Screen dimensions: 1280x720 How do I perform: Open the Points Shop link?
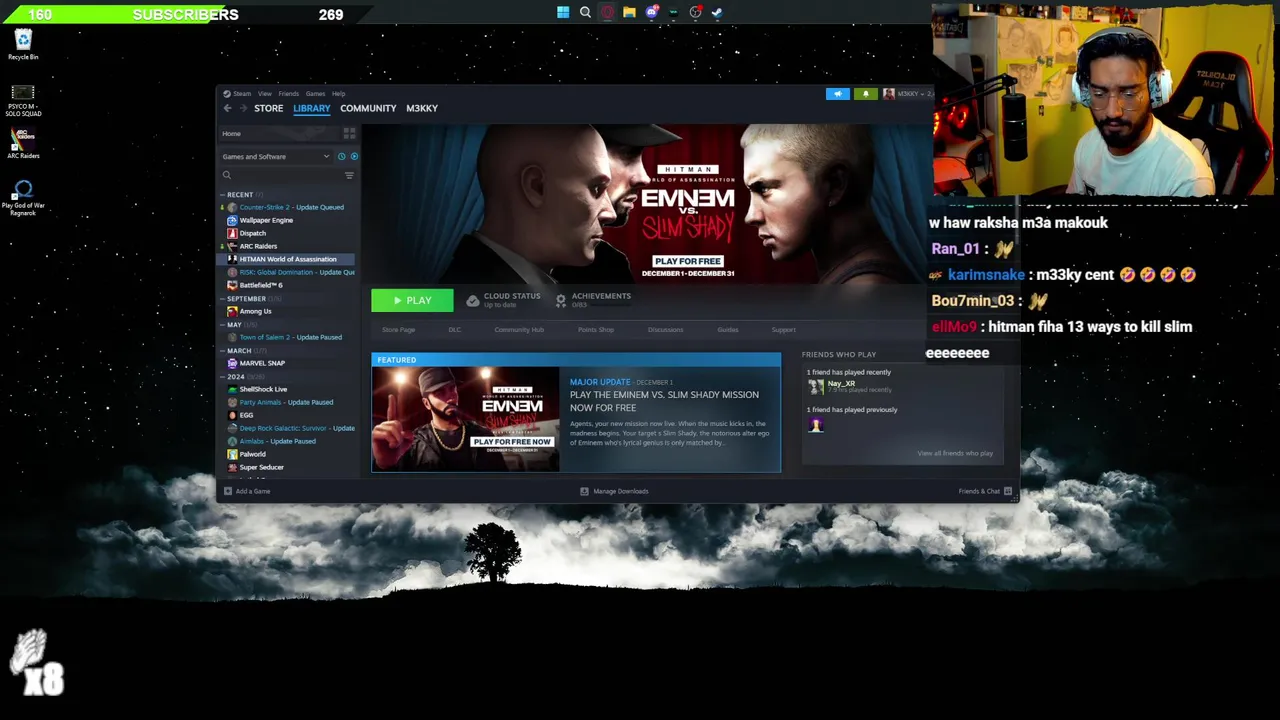596,330
